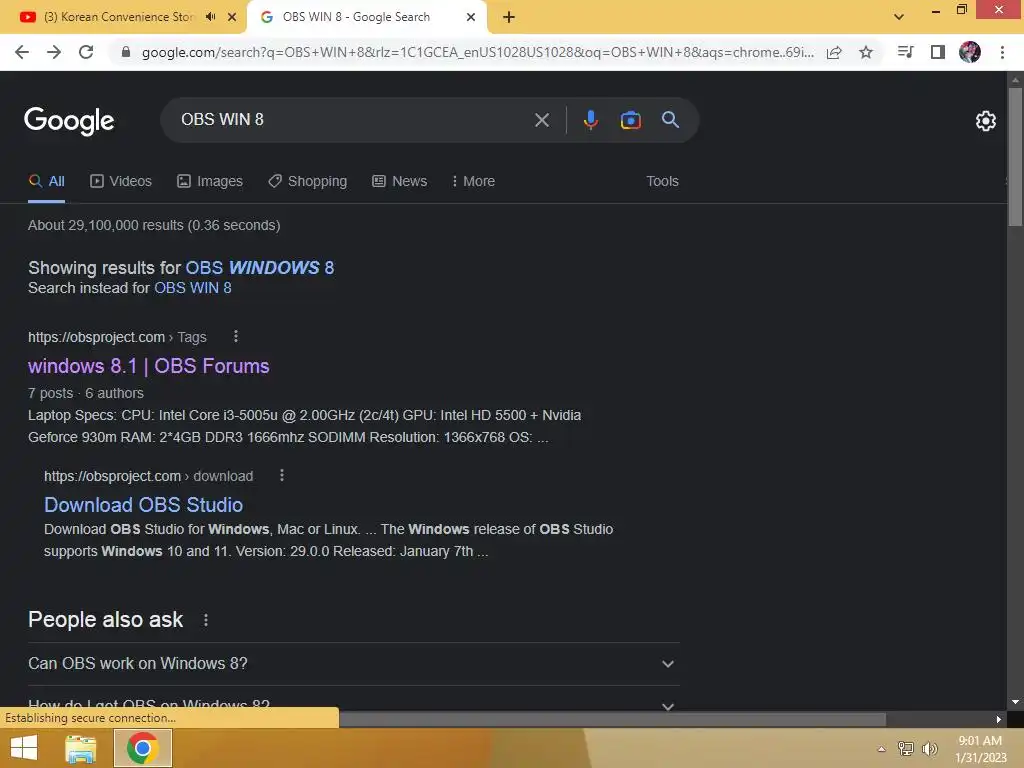Open the More search categories menu

point(473,182)
